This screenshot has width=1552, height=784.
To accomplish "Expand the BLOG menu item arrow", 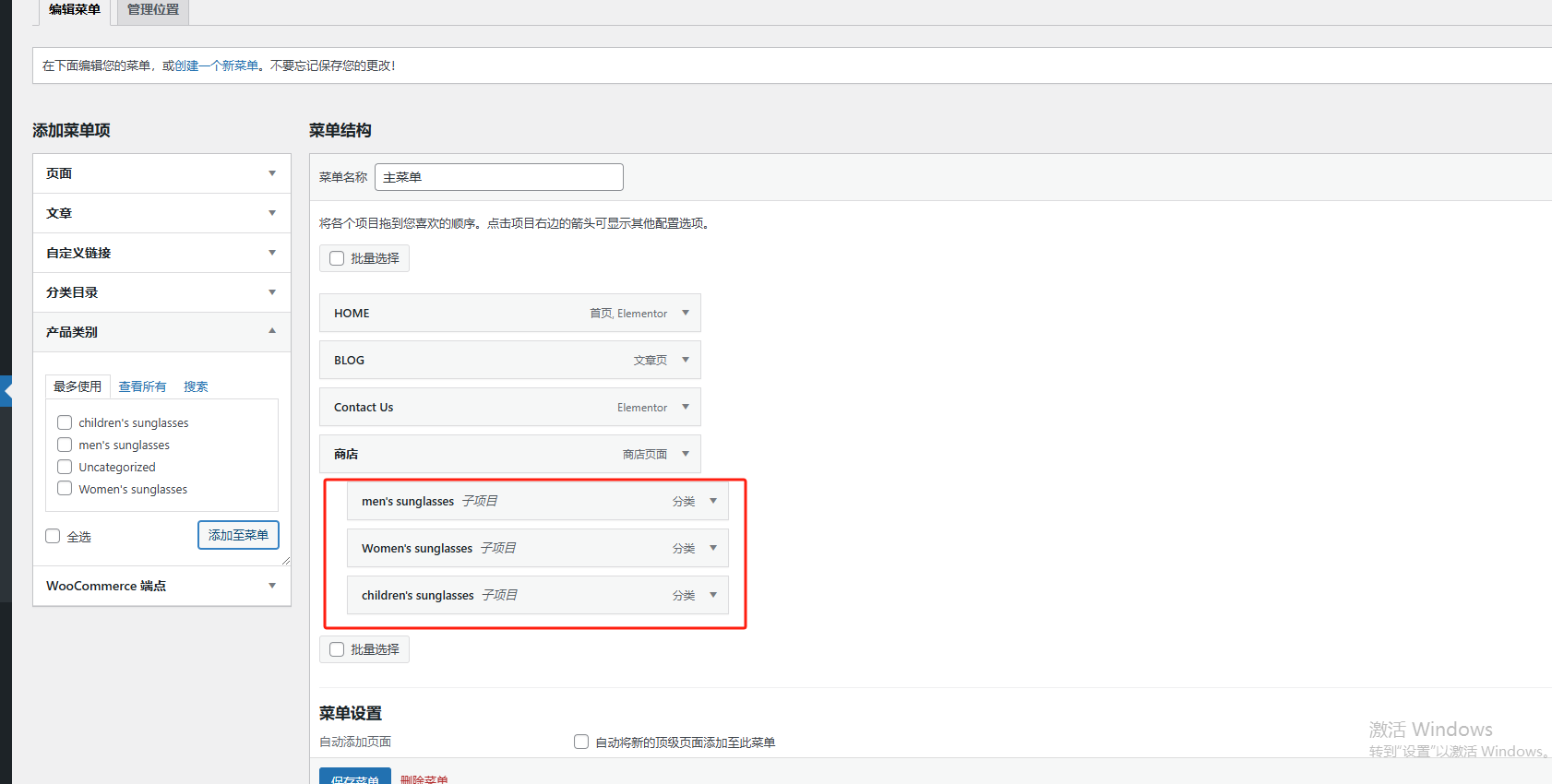I will 686,360.
